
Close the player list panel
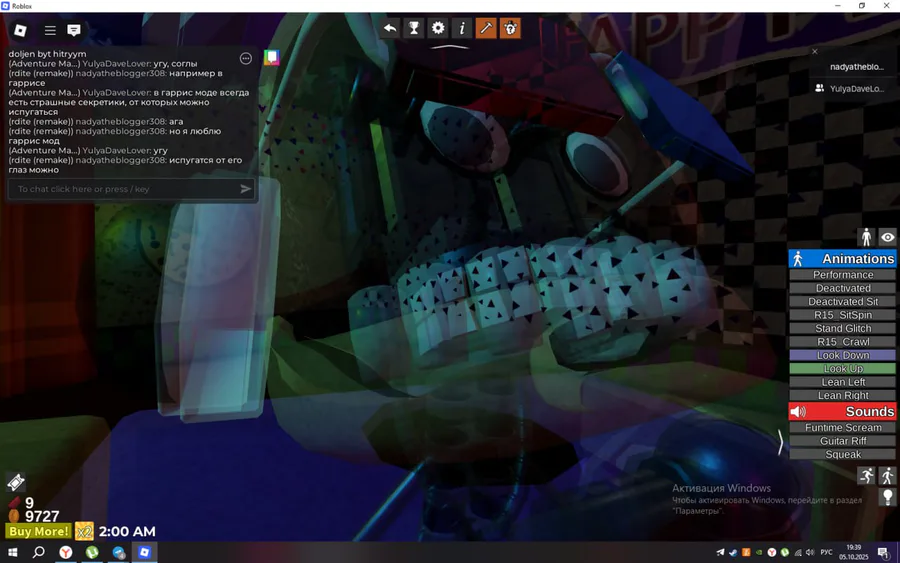click(814, 52)
